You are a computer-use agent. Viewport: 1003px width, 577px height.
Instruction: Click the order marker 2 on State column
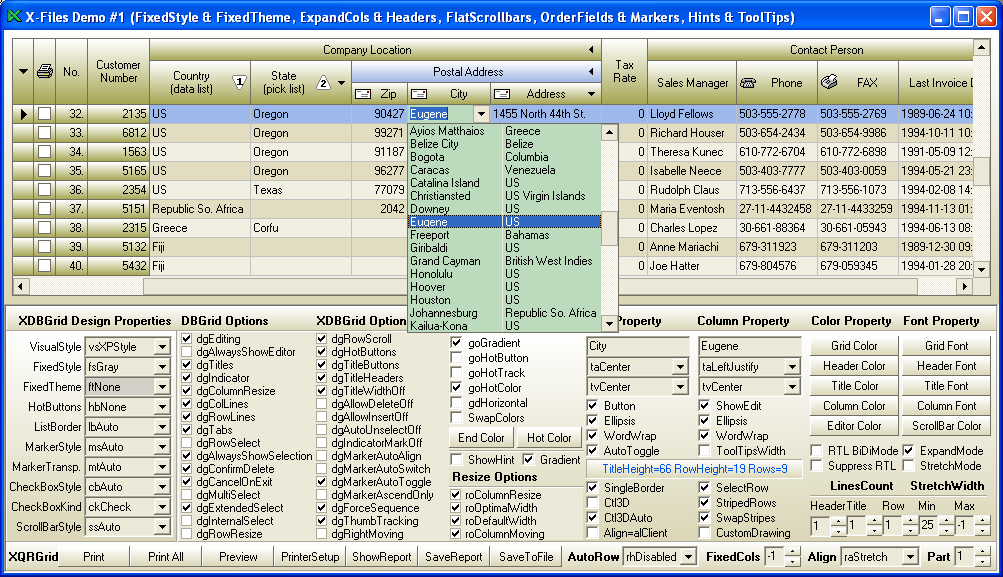tap(324, 83)
